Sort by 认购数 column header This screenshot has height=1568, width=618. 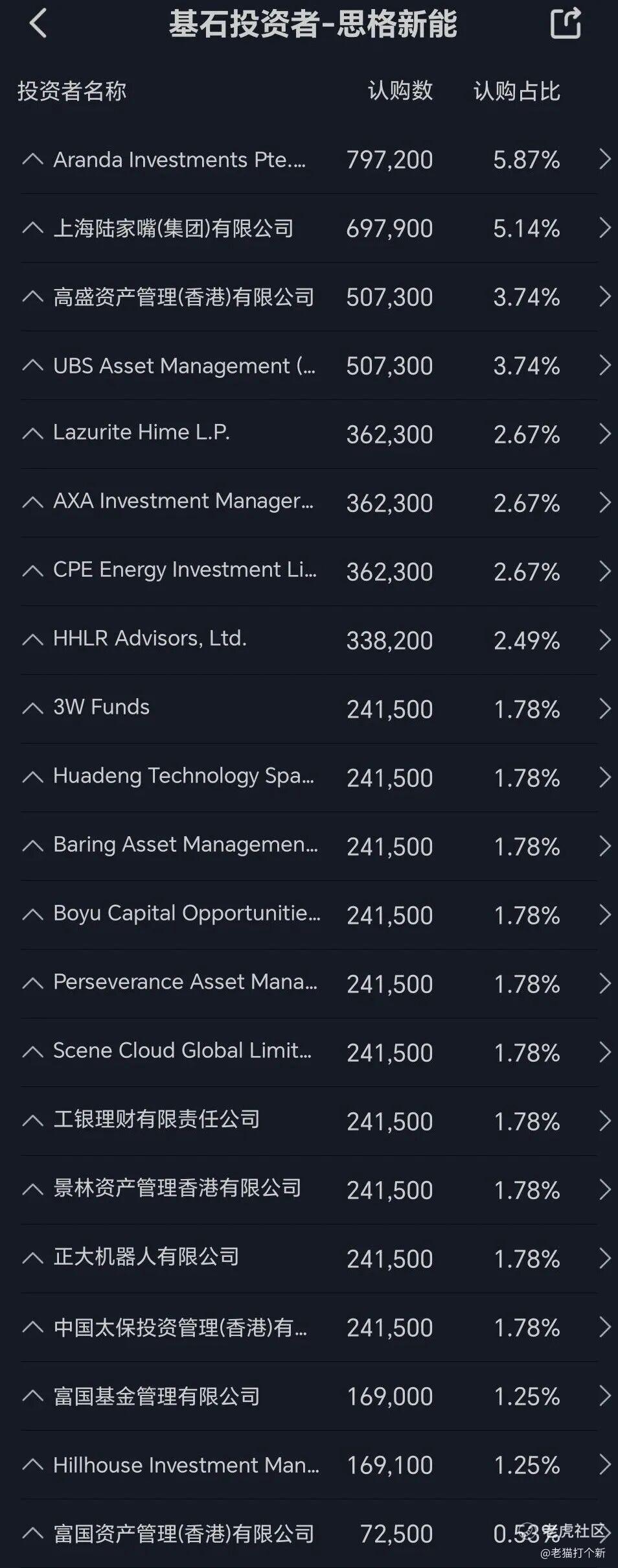pyautogui.click(x=400, y=91)
